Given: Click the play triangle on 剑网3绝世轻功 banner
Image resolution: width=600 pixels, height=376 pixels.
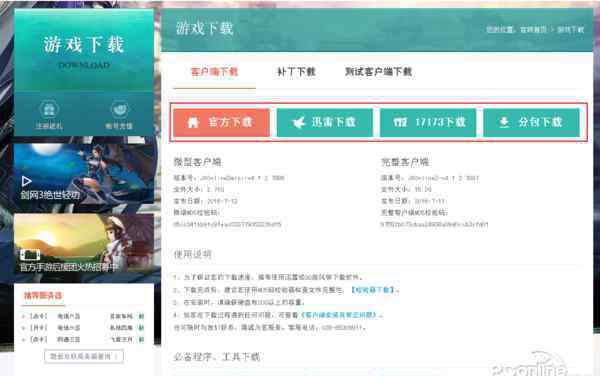Looking at the screenshot, I should pyautogui.click(x=26, y=181).
